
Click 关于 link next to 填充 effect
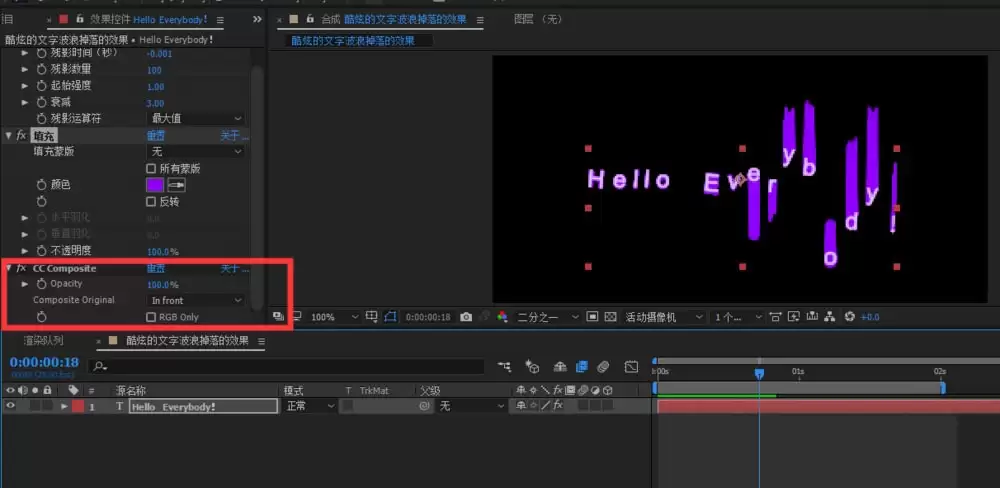[234, 136]
